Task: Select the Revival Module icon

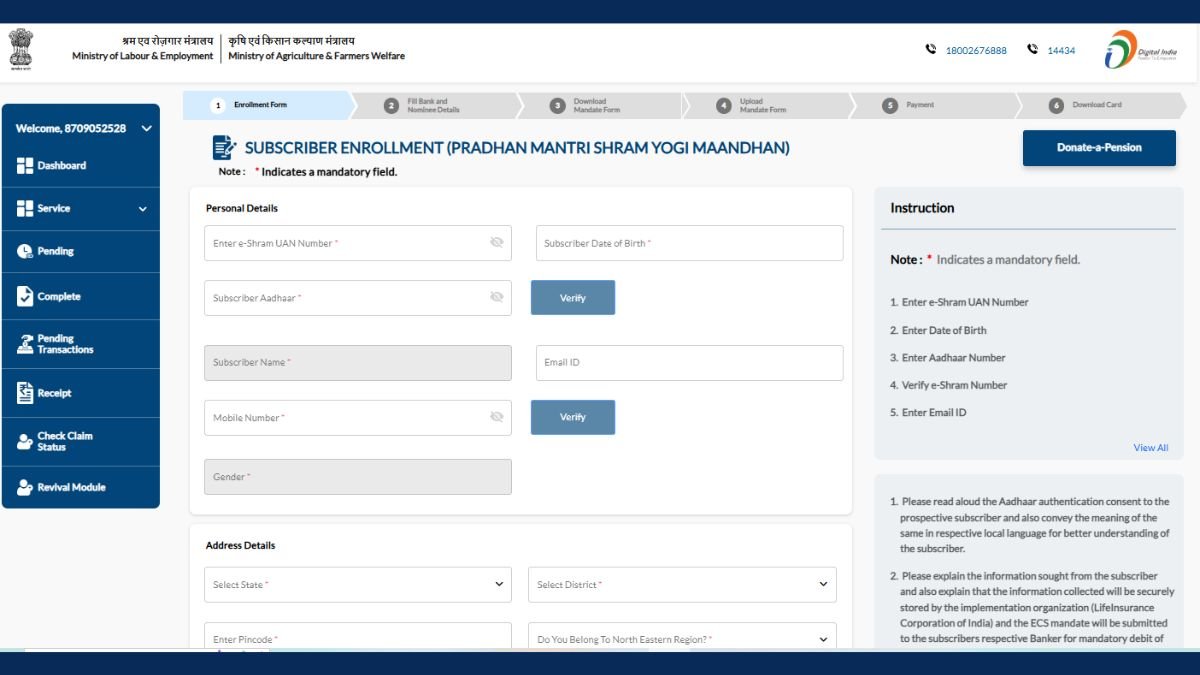Action: [25, 487]
